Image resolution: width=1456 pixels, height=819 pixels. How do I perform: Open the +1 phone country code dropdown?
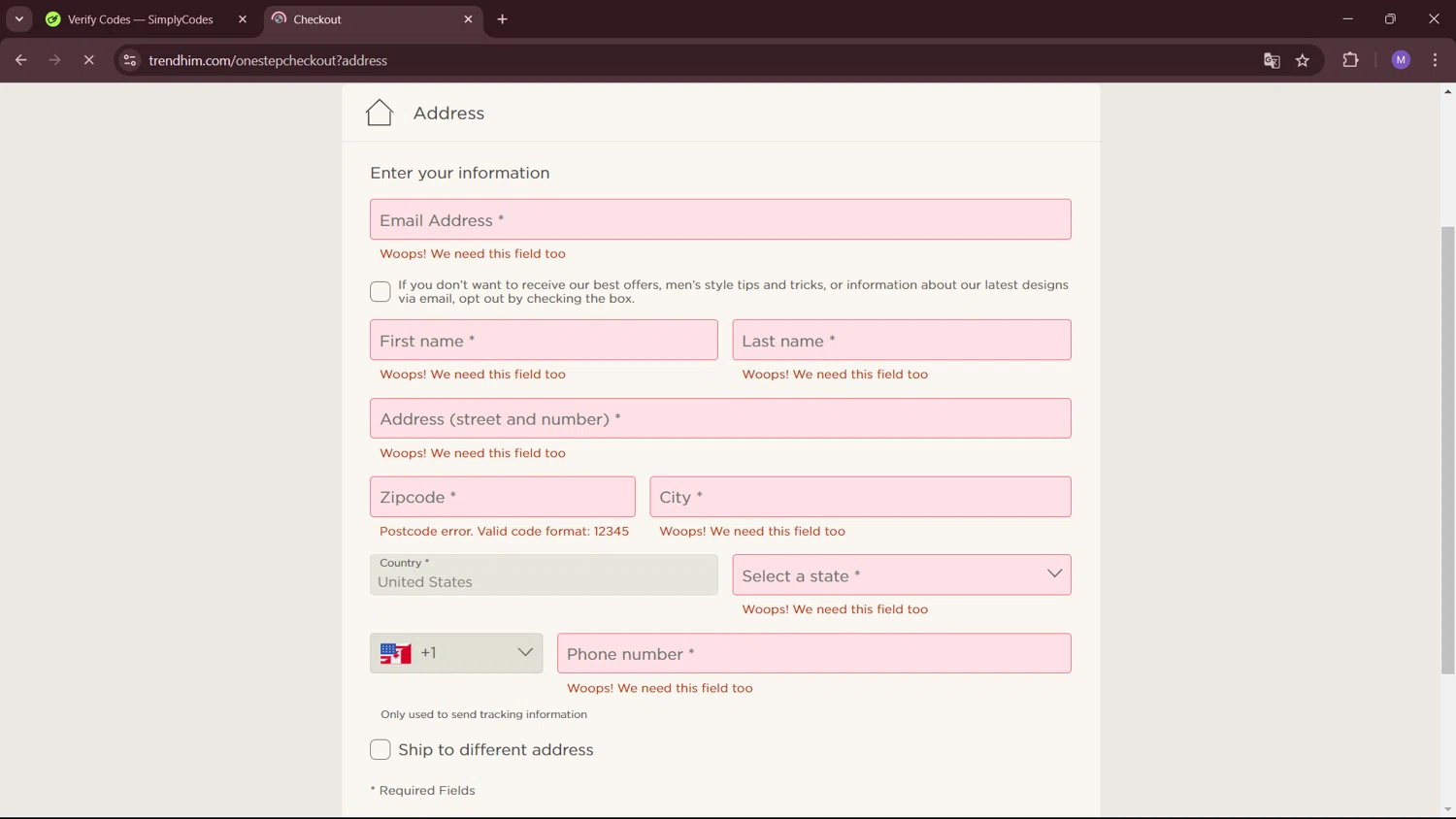coord(456,653)
